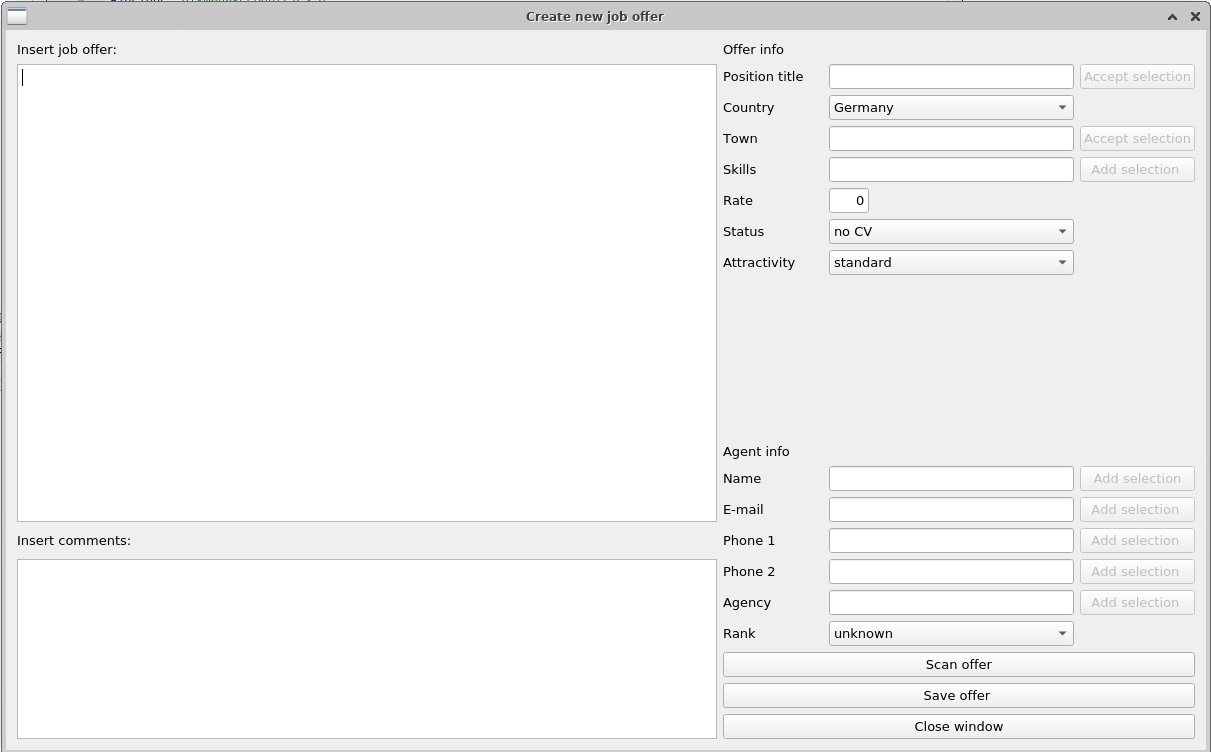The image size is (1211, 752).
Task: Expand the Status dropdown showing no CV
Action: (x=950, y=231)
